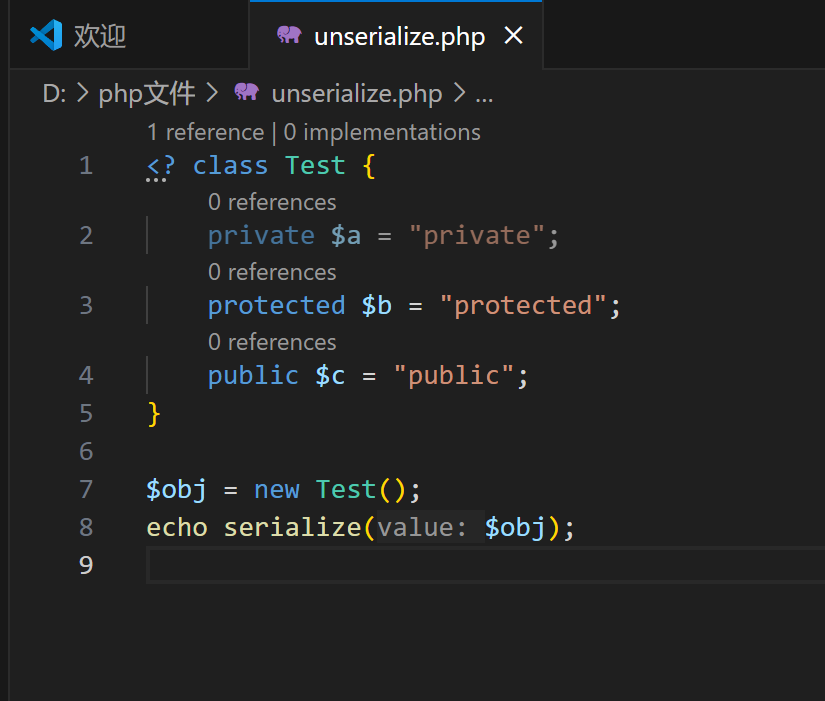The height and width of the screenshot is (701, 825).
Task: Click the '<?' opening tag
Action: click(x=160, y=166)
